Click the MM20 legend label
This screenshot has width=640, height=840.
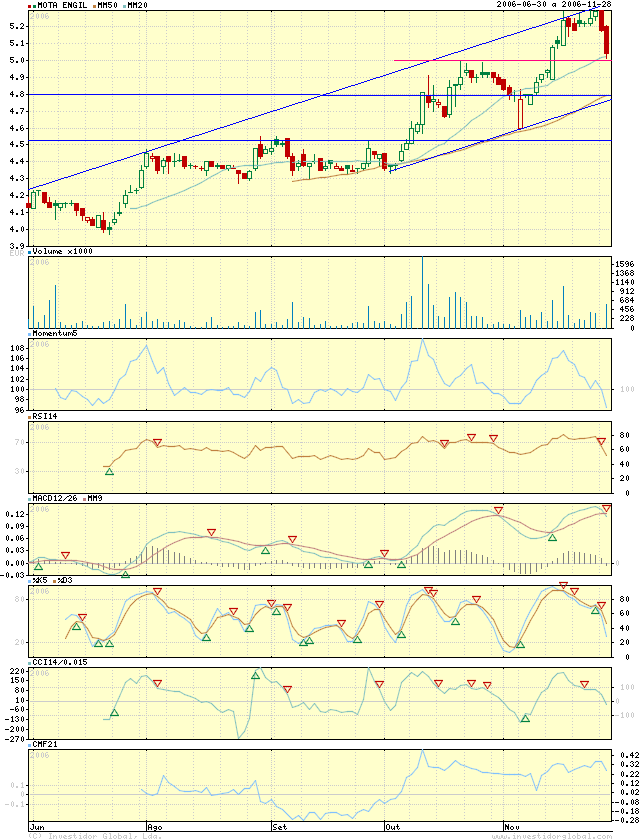pos(138,5)
